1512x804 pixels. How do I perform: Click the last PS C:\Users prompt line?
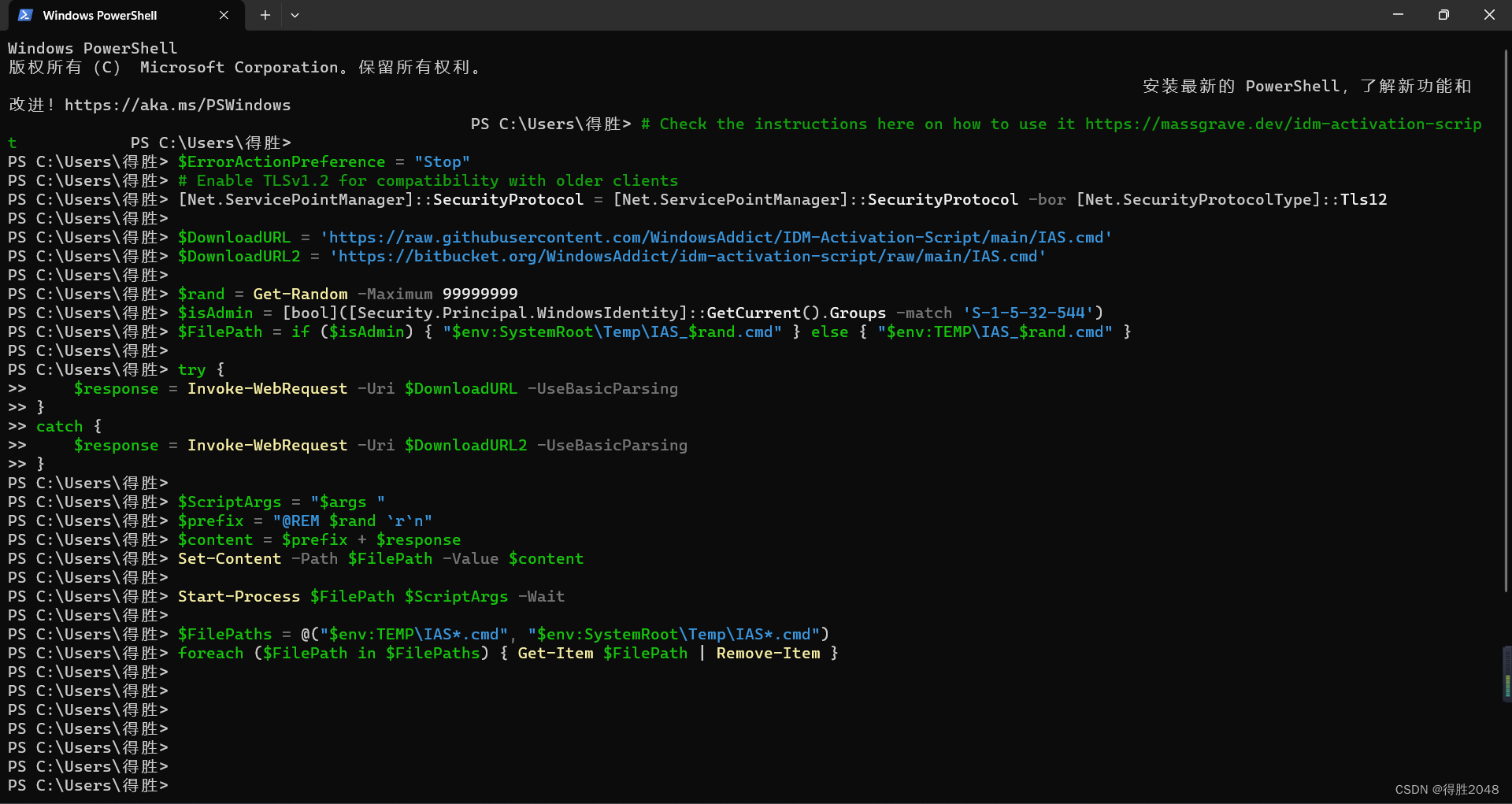pyautogui.click(x=88, y=785)
